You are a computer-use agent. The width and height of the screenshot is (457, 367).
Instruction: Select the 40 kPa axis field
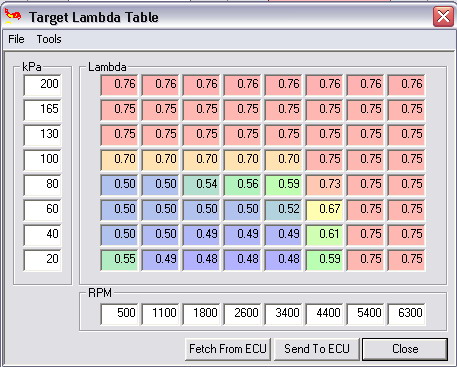coord(43,235)
